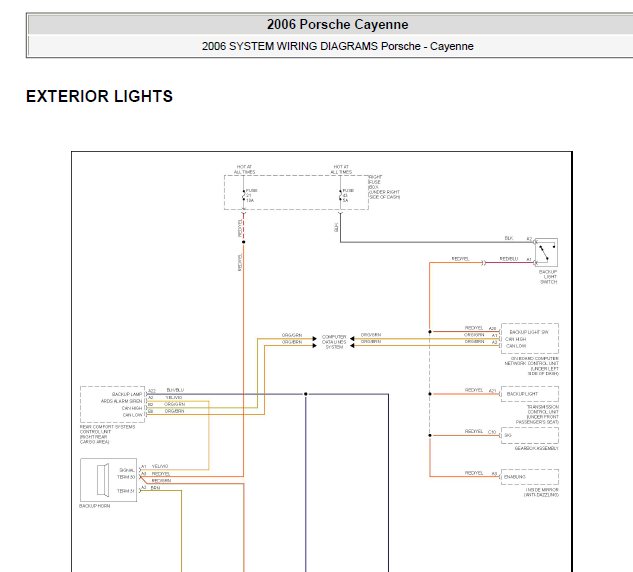Click 'HOT AT ALL TIMES' above Fuse 43

pos(341,169)
